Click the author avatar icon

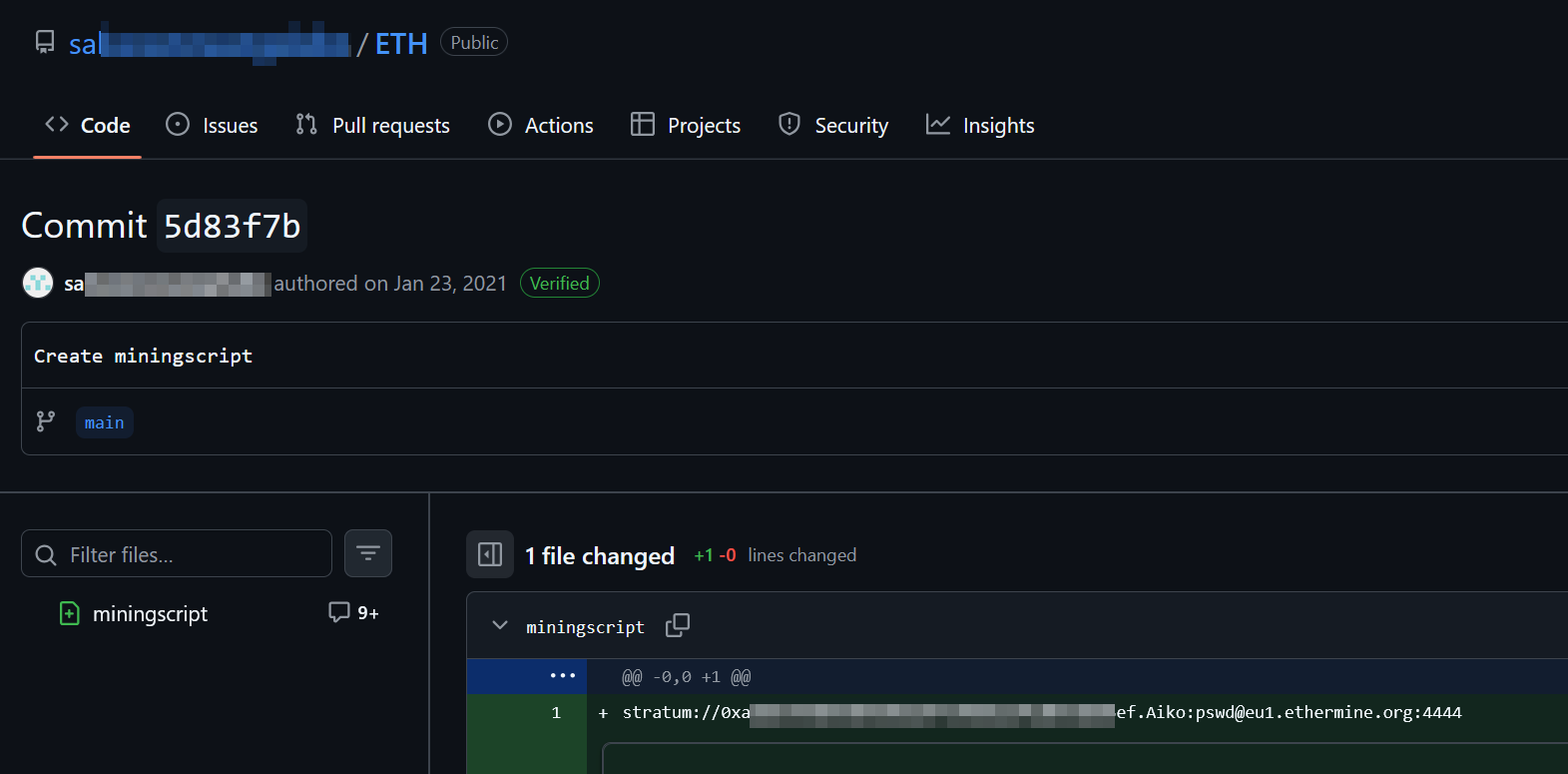[38, 284]
